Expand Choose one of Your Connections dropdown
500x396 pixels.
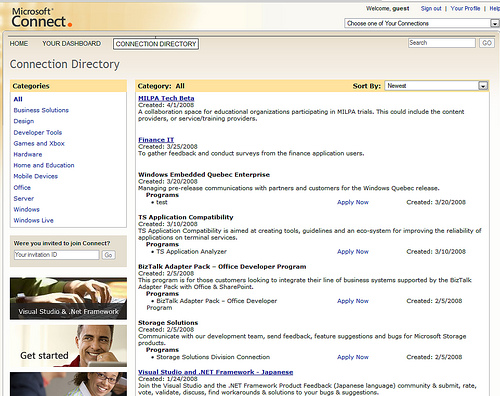[422, 23]
